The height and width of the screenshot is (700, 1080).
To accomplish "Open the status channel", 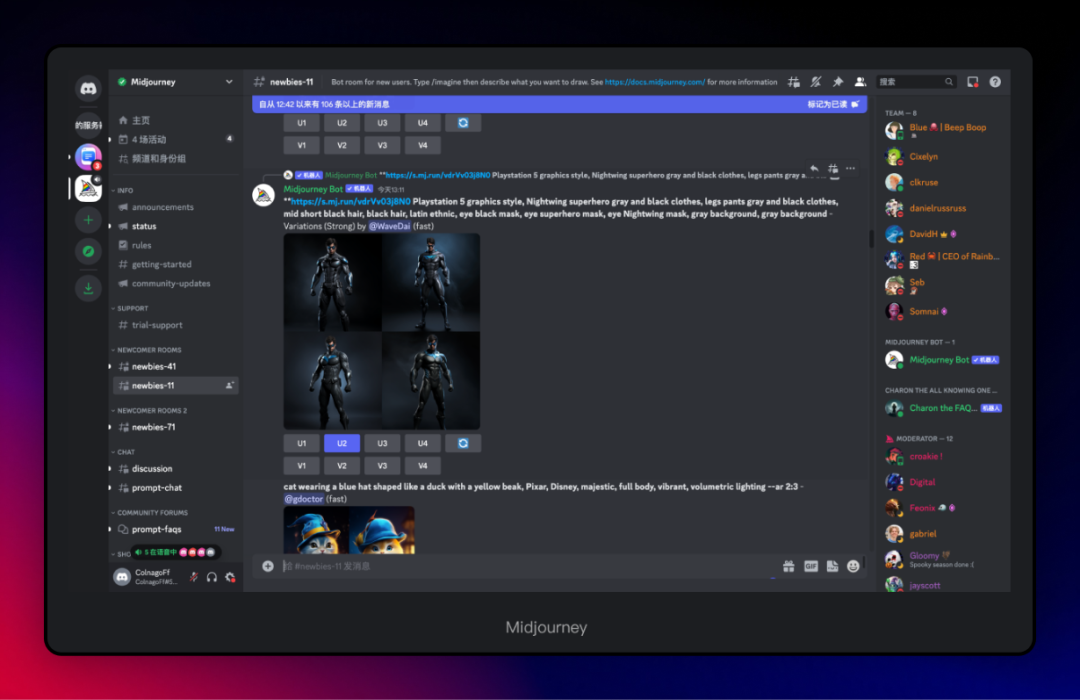I will pos(176,226).
